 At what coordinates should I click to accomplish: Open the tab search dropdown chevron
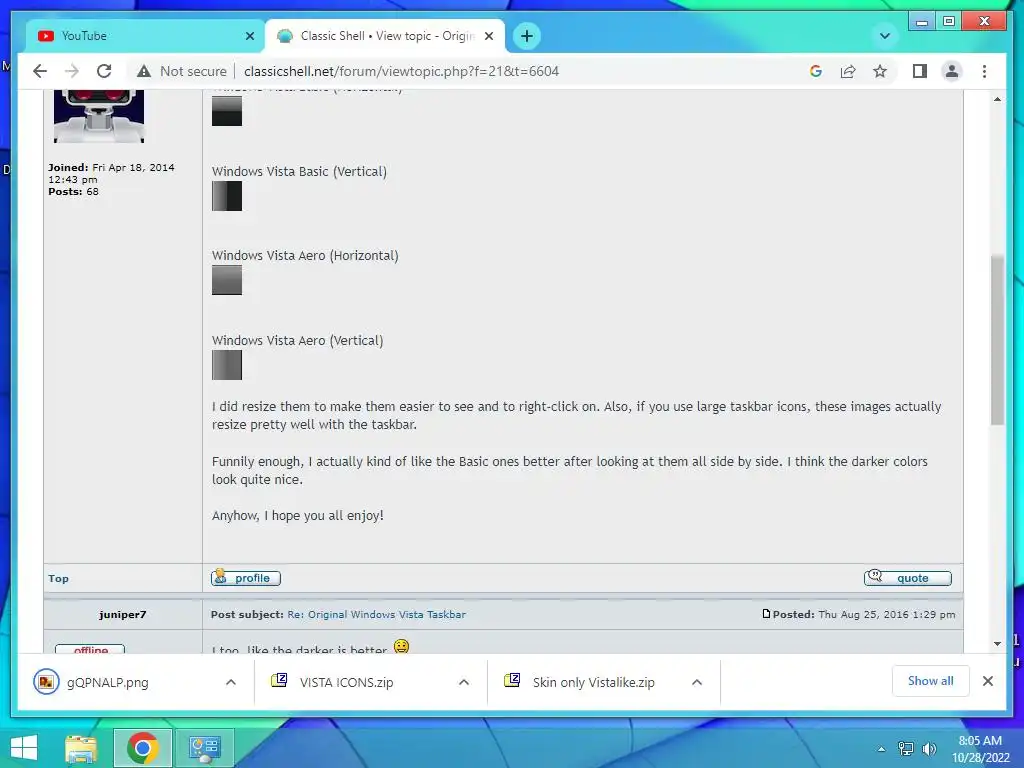885,36
